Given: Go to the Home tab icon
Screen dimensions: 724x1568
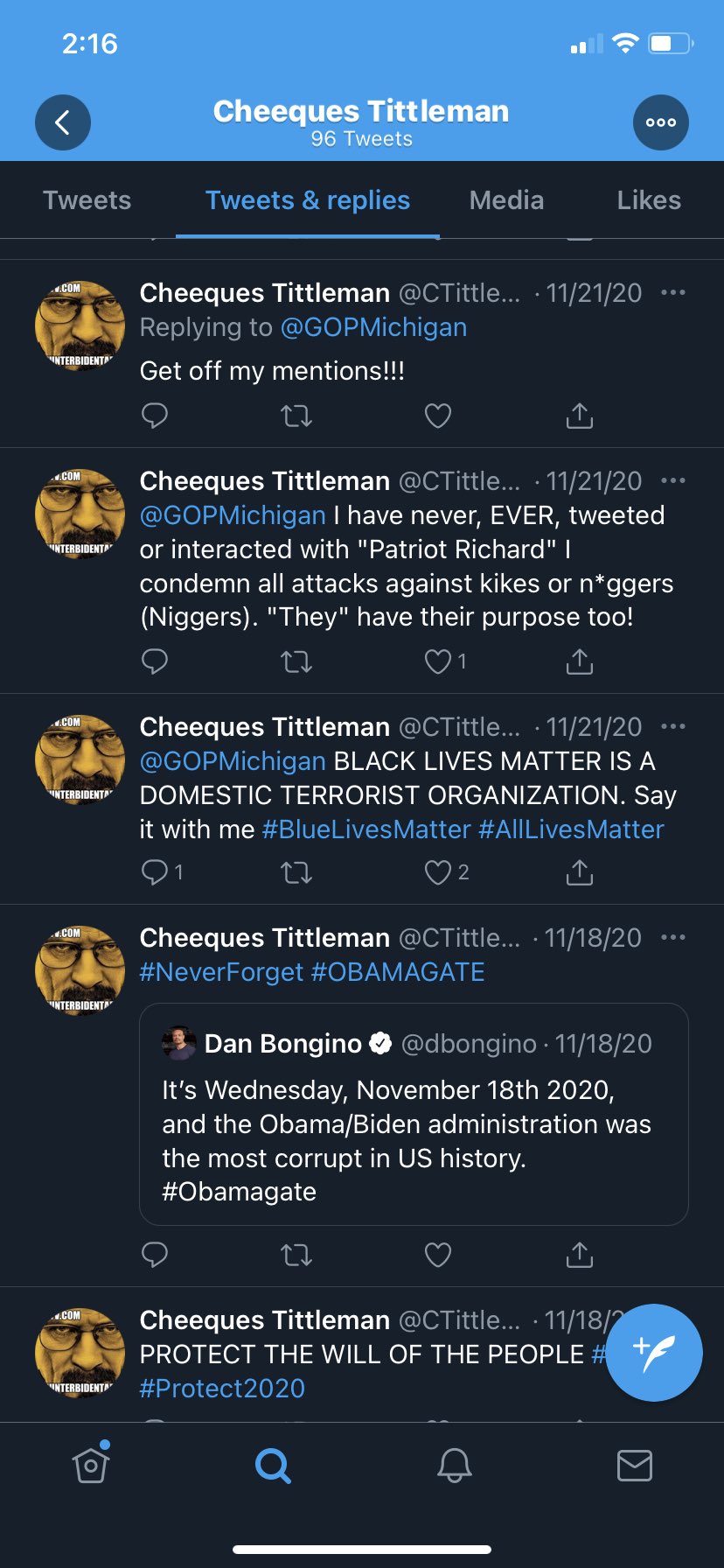Looking at the screenshot, I should [91, 1463].
